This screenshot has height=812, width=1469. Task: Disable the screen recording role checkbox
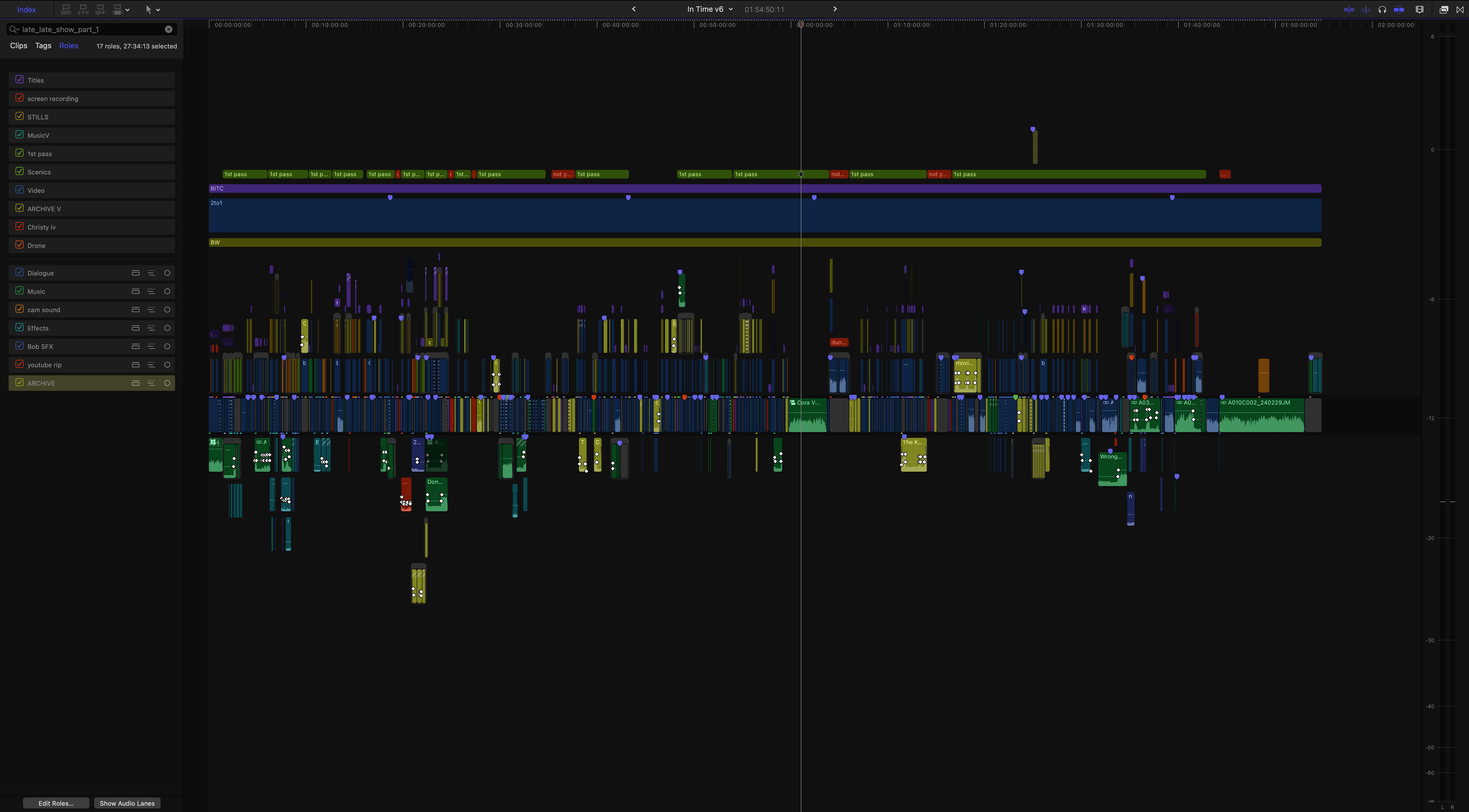(19, 98)
